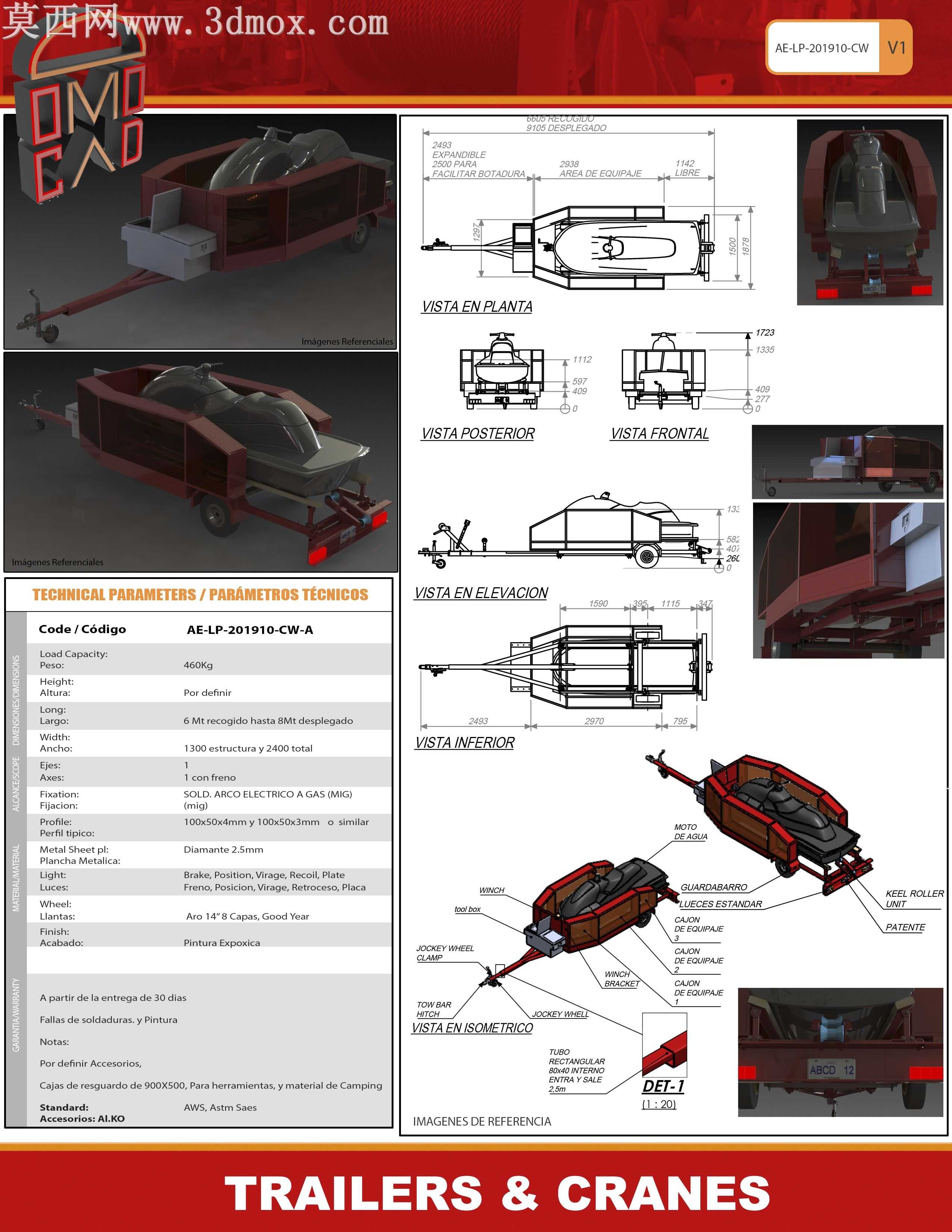Click the TECHNICAL PARAMETERS heading
This screenshot has width=952, height=1232.
coord(200,595)
